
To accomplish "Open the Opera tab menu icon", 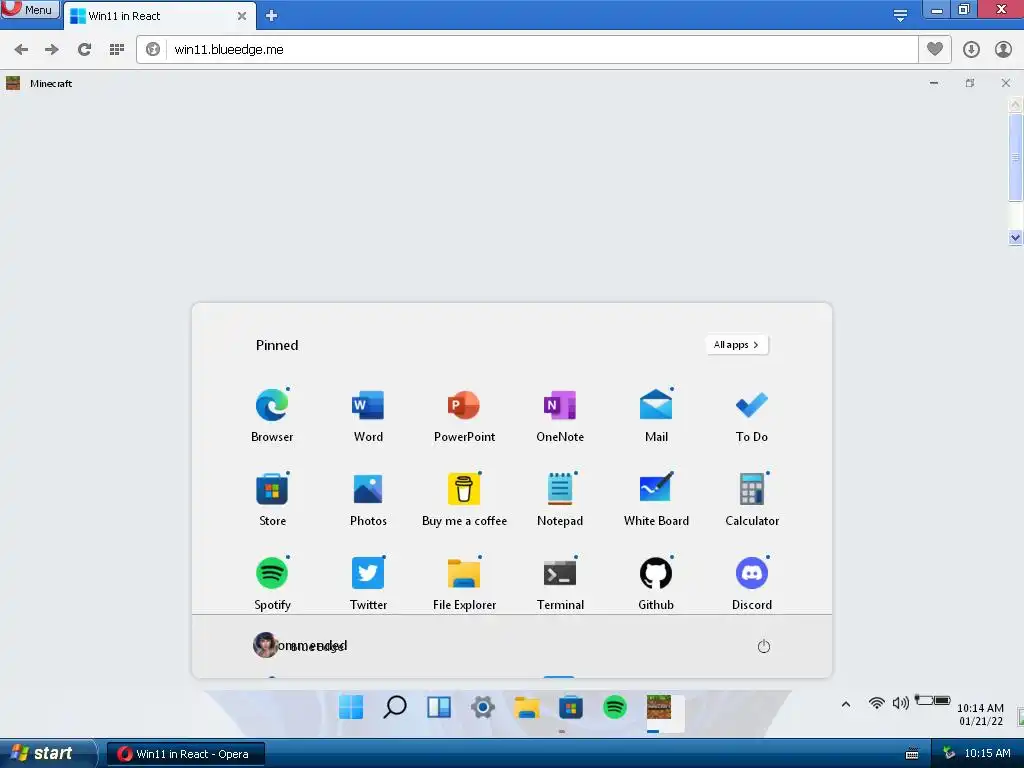I will tap(900, 16).
